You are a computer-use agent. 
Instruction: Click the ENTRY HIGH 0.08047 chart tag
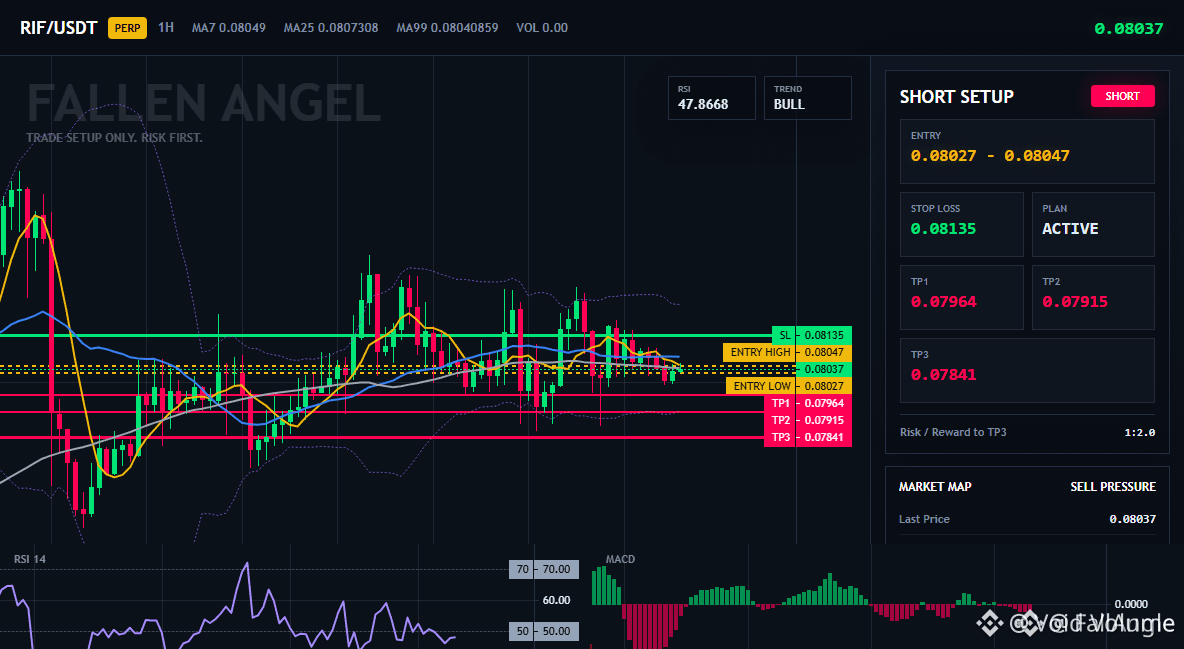point(788,352)
